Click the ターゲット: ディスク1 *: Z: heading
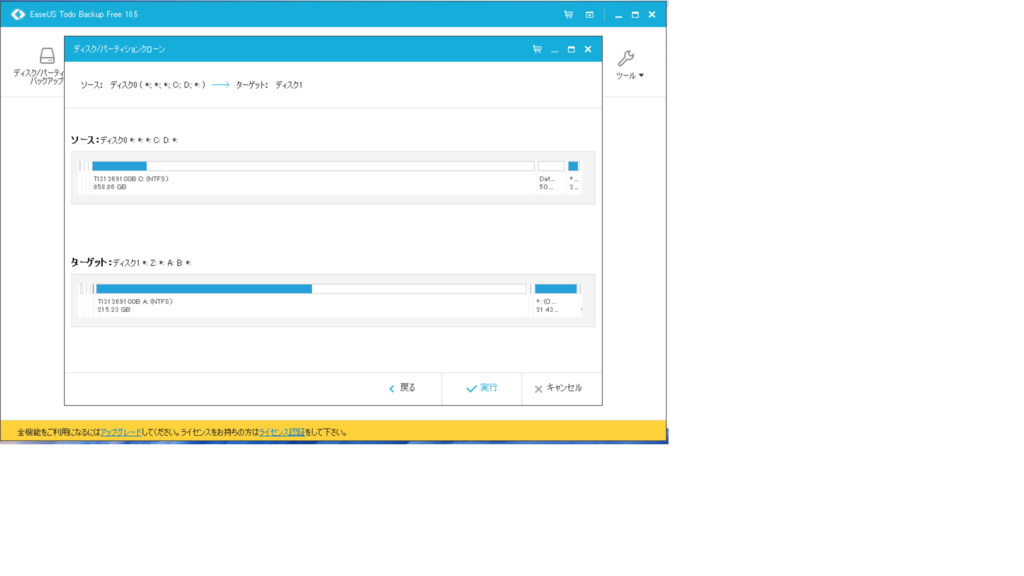 131,263
